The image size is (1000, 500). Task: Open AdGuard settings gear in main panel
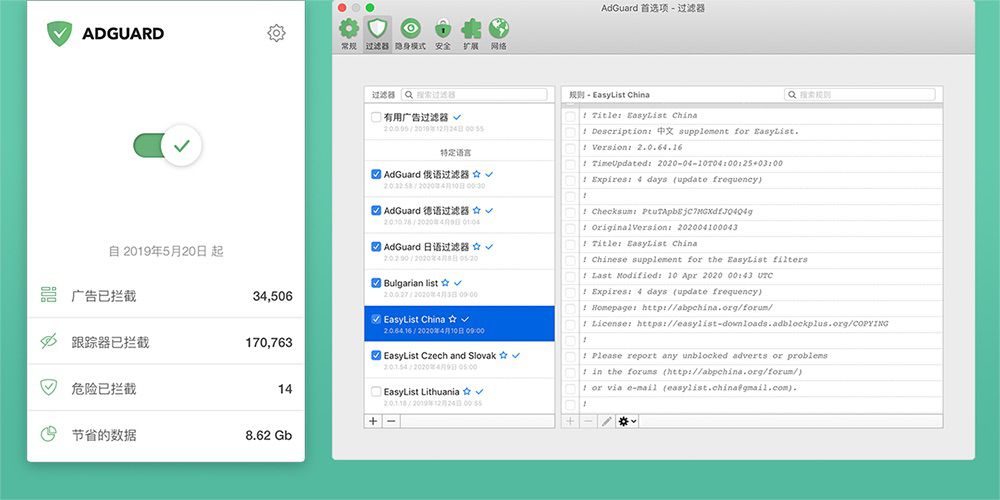(276, 33)
